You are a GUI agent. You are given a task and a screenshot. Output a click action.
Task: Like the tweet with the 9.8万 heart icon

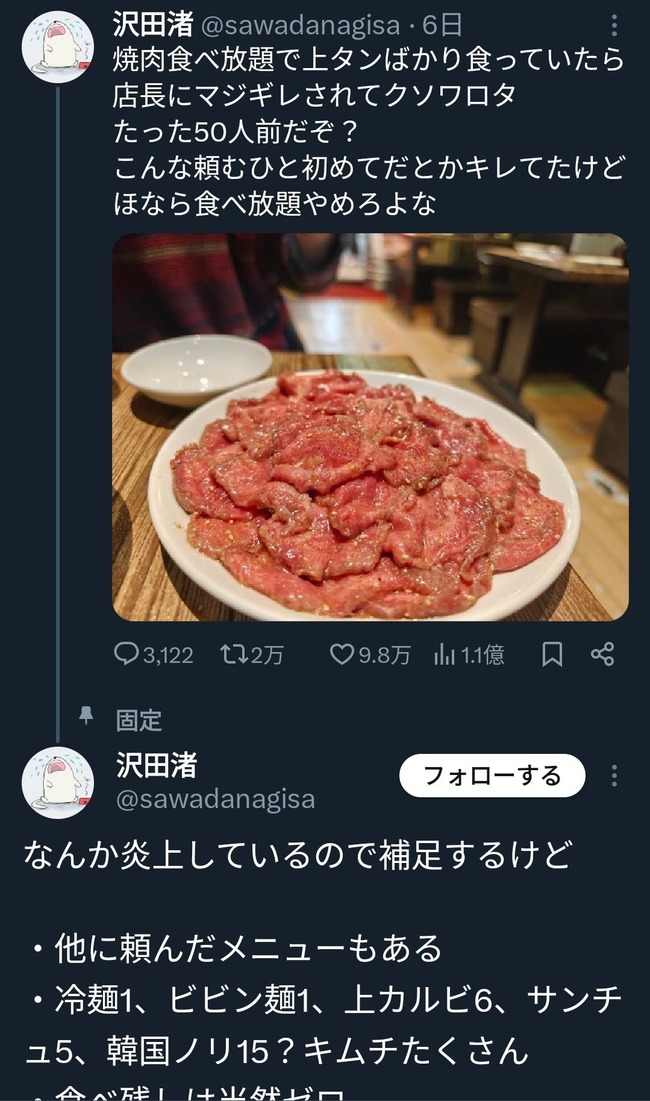[342, 654]
